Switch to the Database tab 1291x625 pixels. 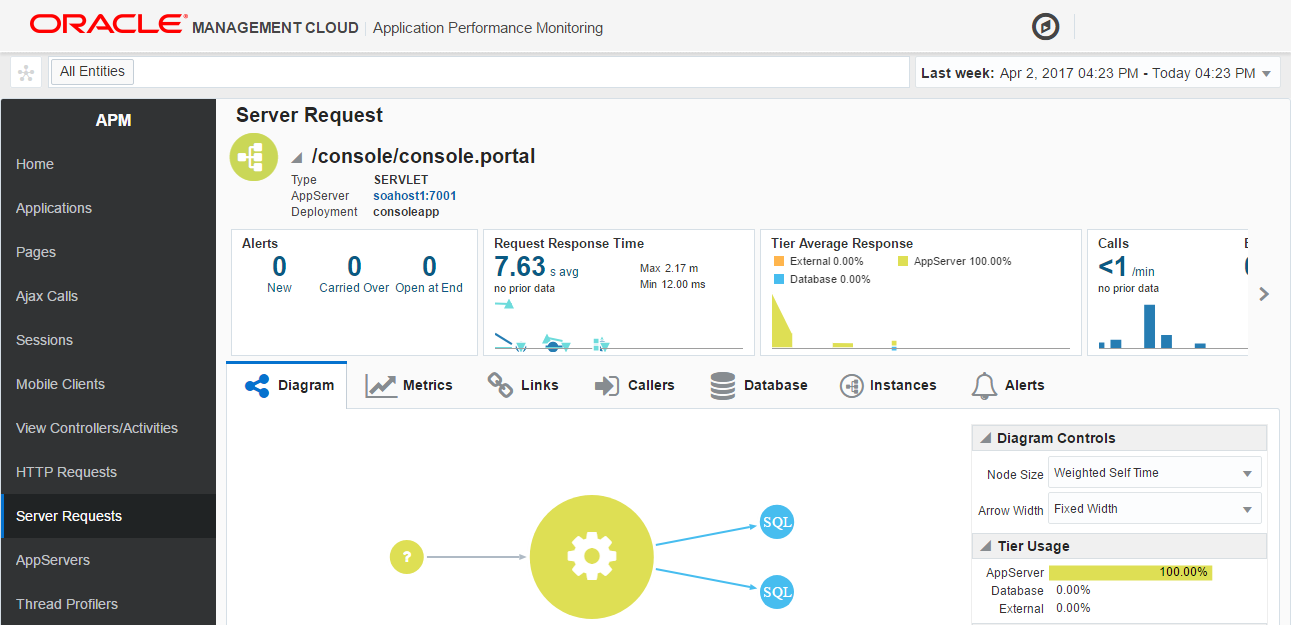[x=758, y=385]
